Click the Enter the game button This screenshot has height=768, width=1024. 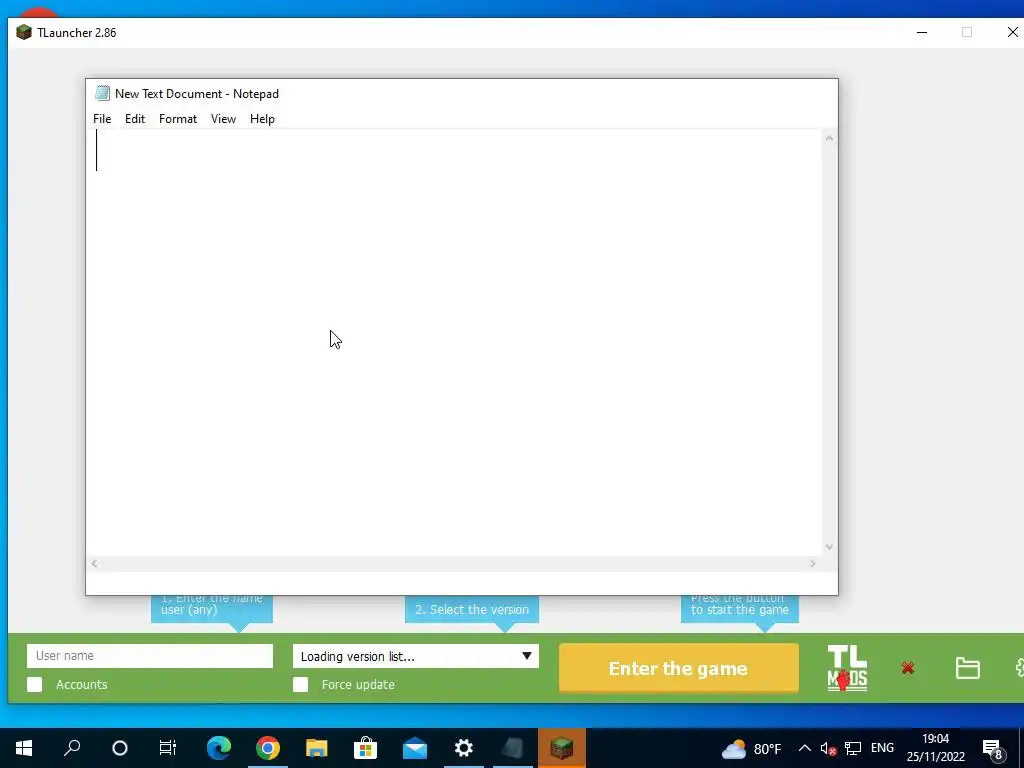679,668
